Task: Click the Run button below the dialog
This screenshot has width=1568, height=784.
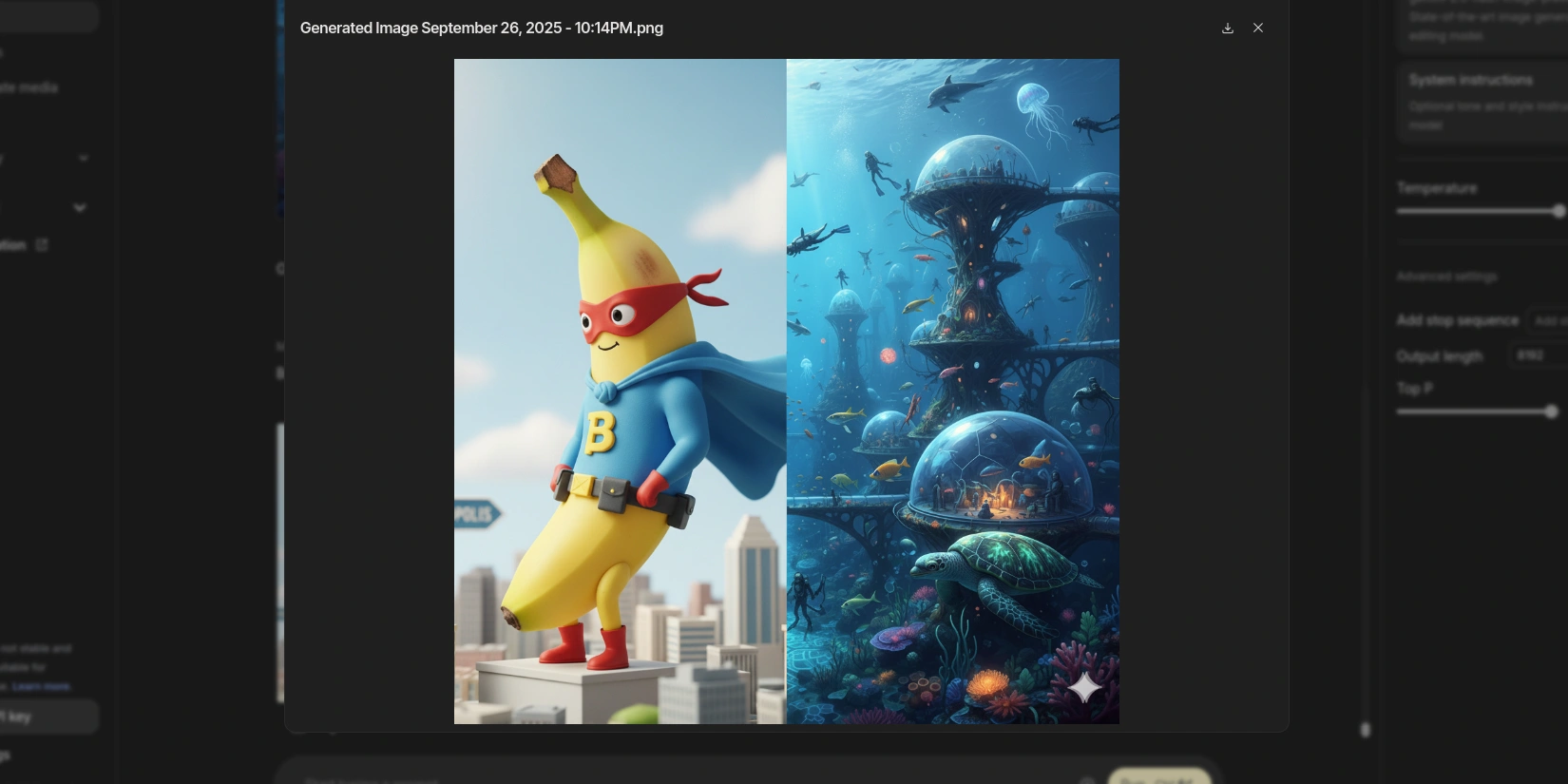Action: click(x=1159, y=777)
